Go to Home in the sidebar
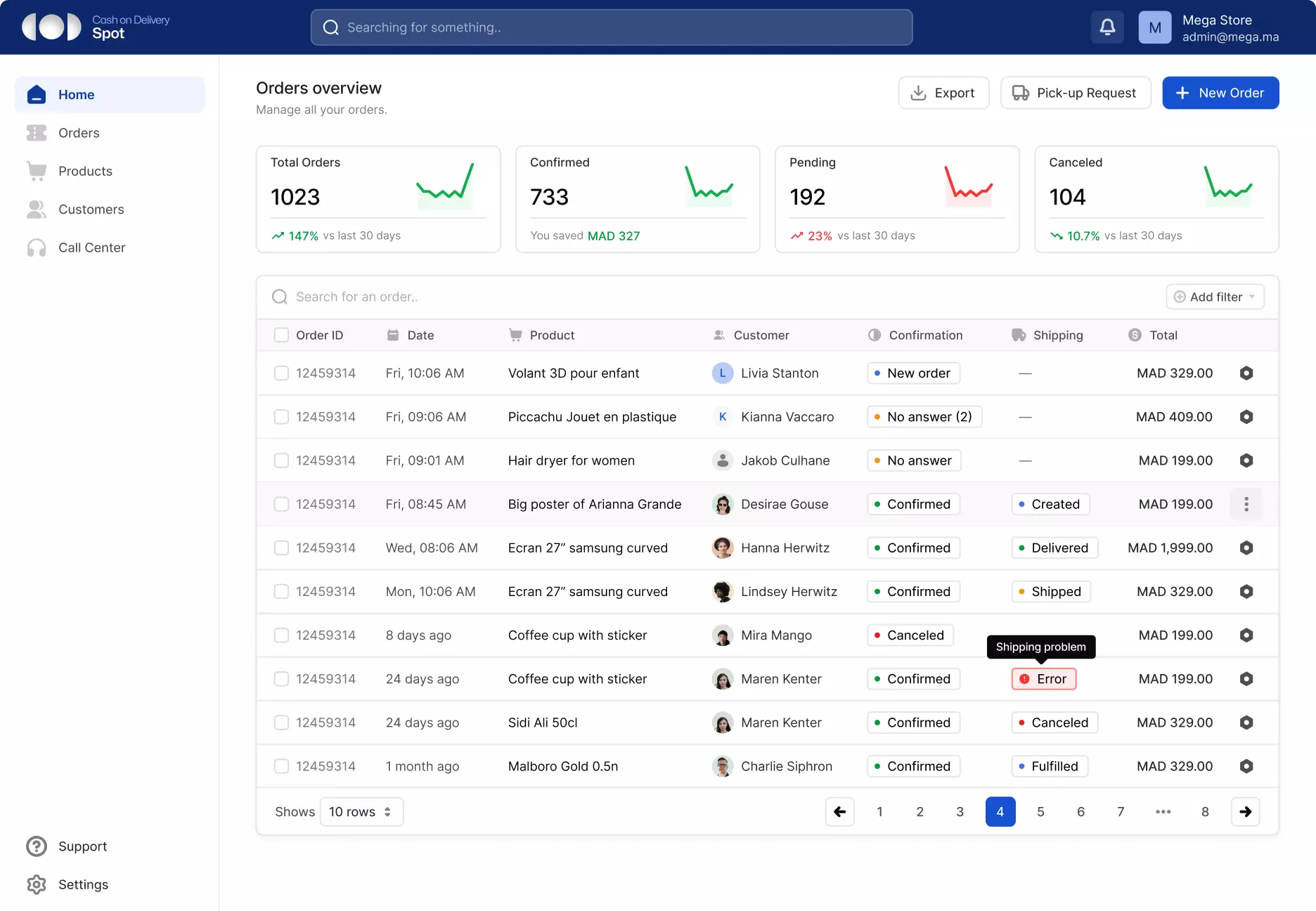 [x=77, y=94]
